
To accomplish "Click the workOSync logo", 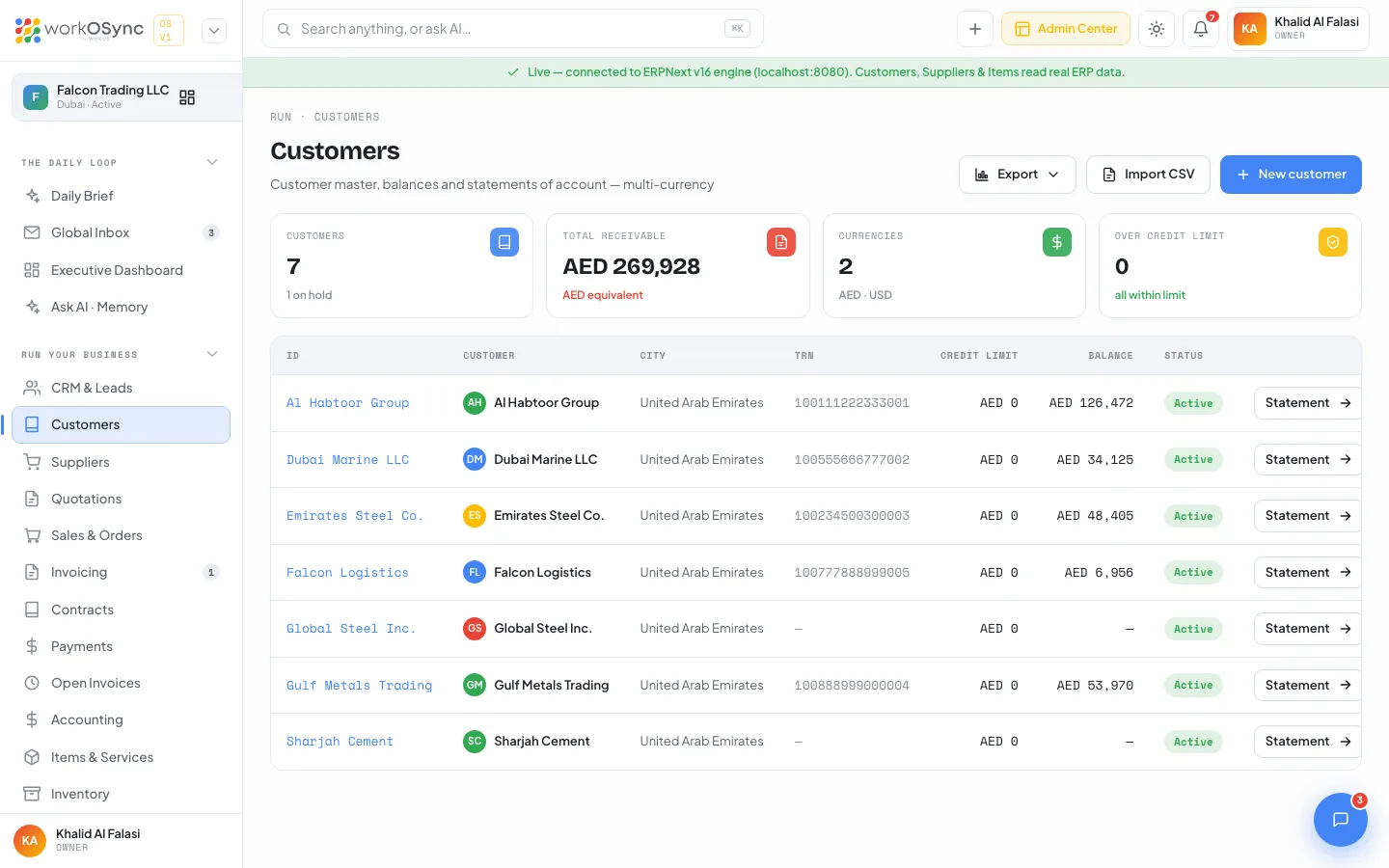I will pos(79,30).
